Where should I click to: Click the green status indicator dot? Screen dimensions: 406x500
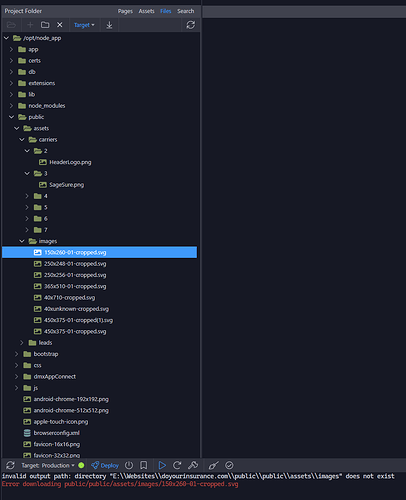pos(81,465)
